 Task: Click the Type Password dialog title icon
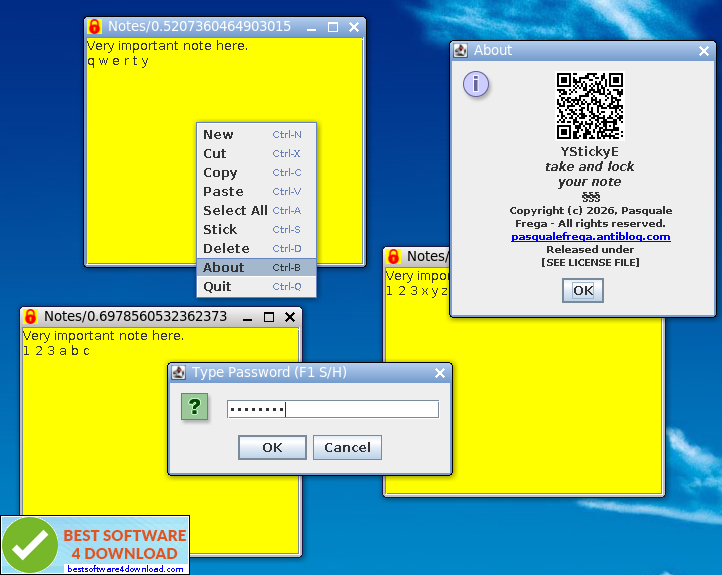pos(179,372)
